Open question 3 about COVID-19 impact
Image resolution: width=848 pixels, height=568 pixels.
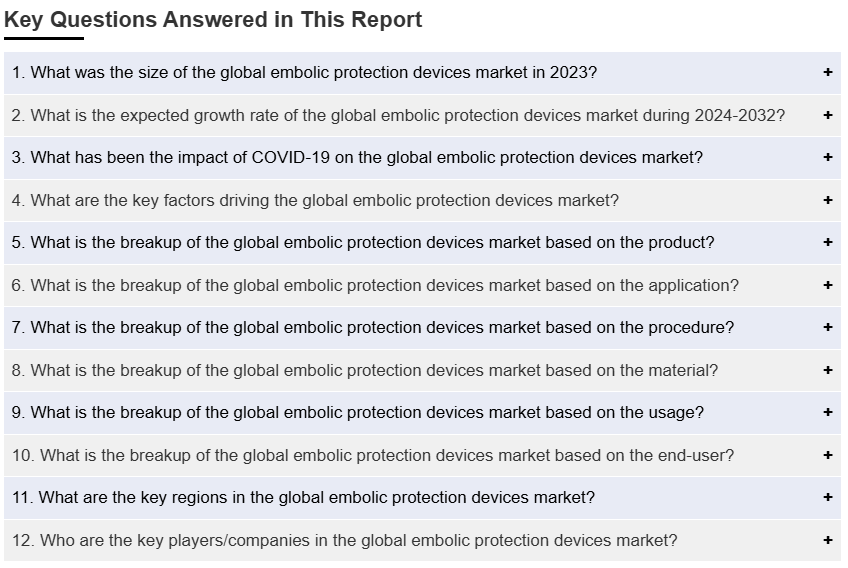point(357,158)
